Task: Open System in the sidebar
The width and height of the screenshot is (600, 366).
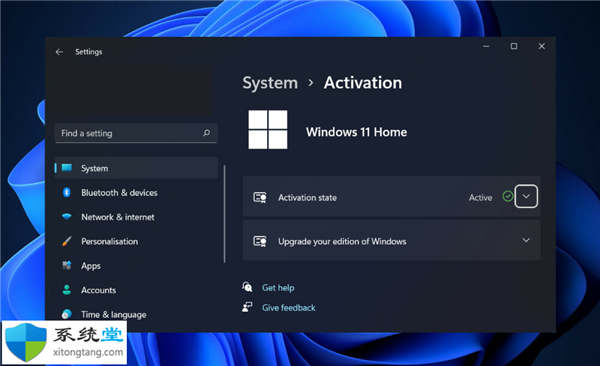Action: pos(136,168)
